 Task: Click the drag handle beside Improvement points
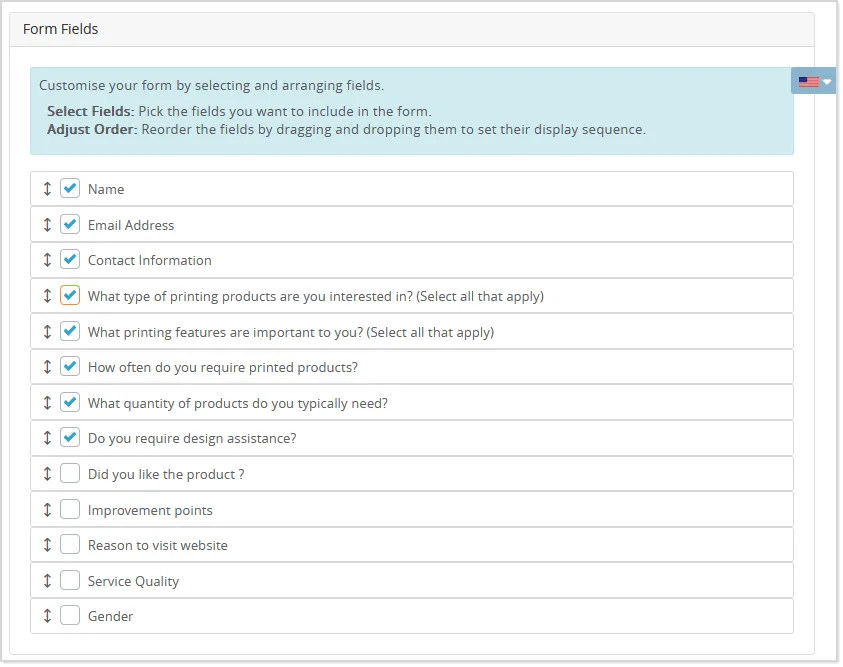pos(47,510)
